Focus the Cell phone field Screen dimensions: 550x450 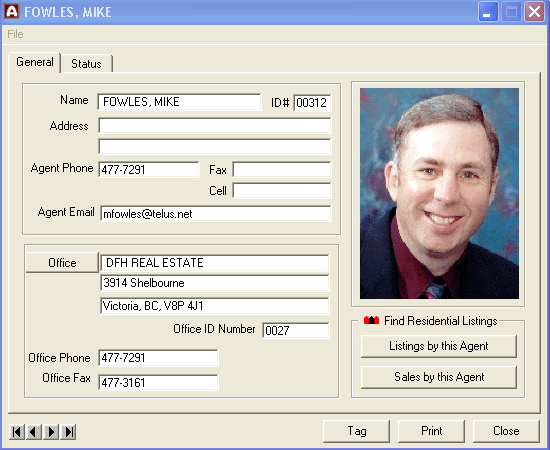tap(282, 191)
